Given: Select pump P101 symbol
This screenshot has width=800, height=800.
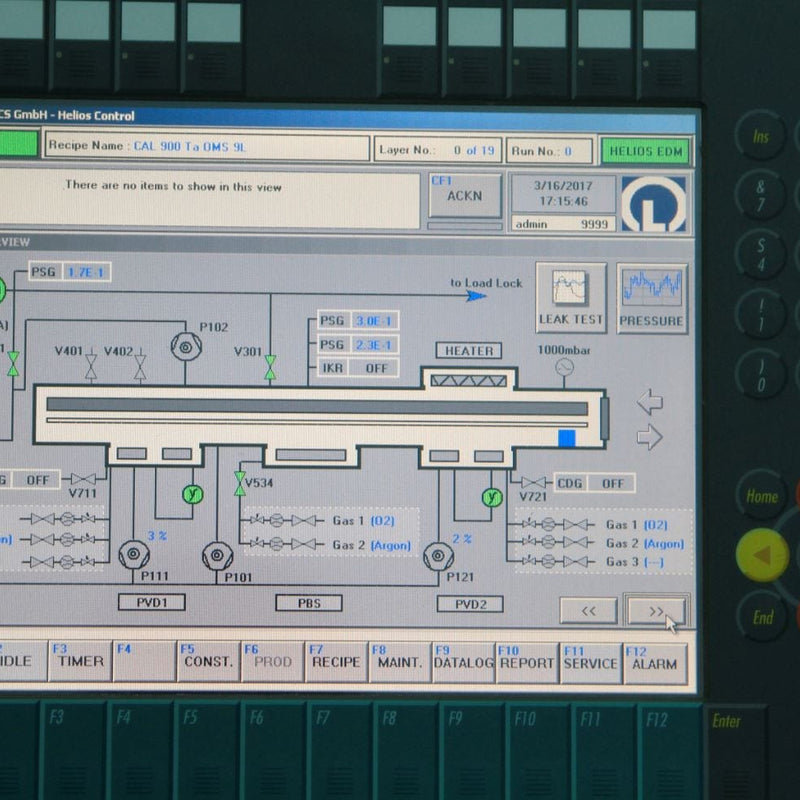Looking at the screenshot, I should click(218, 556).
